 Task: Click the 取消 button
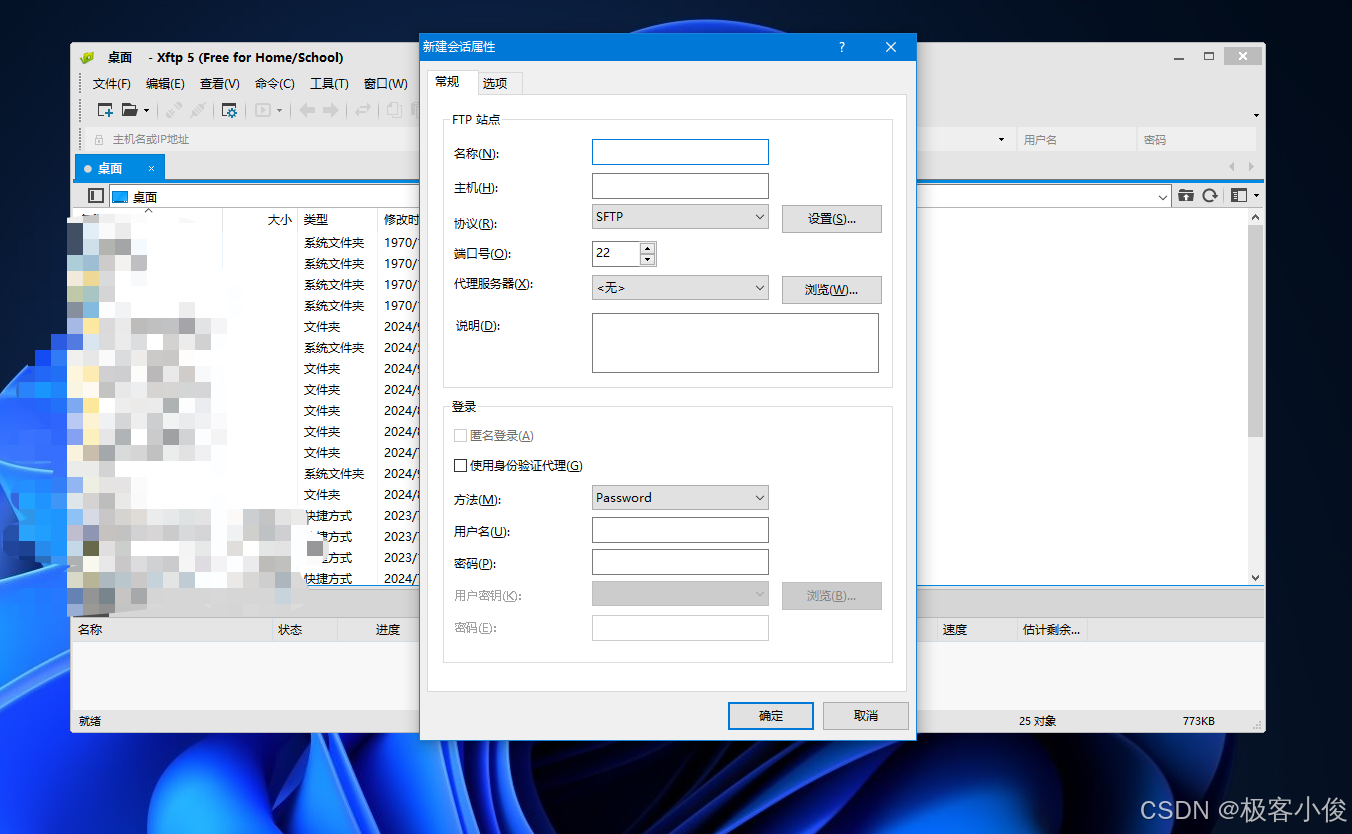click(x=866, y=716)
